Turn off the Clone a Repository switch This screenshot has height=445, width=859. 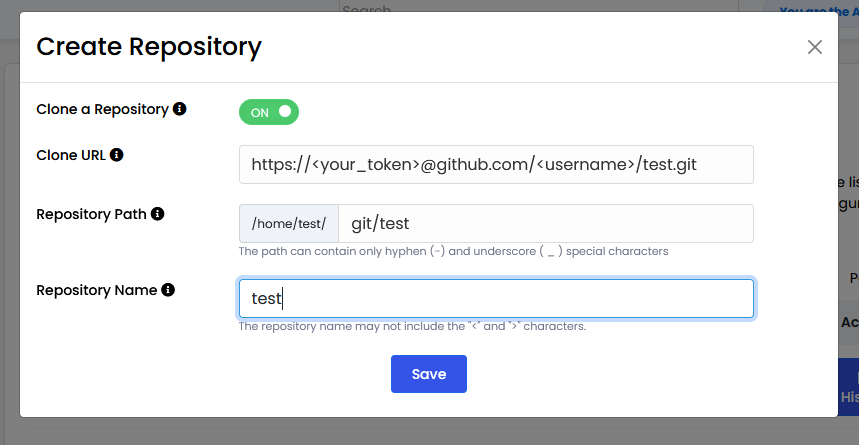click(269, 112)
